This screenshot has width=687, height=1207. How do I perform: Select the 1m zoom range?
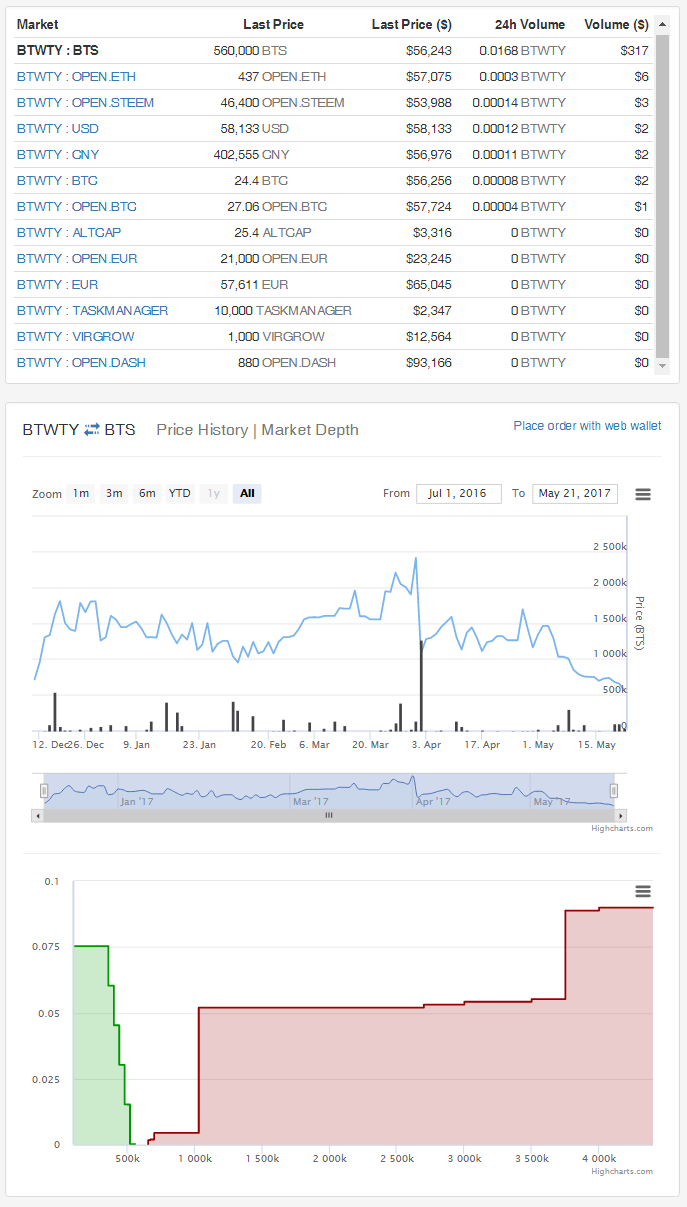(81, 493)
